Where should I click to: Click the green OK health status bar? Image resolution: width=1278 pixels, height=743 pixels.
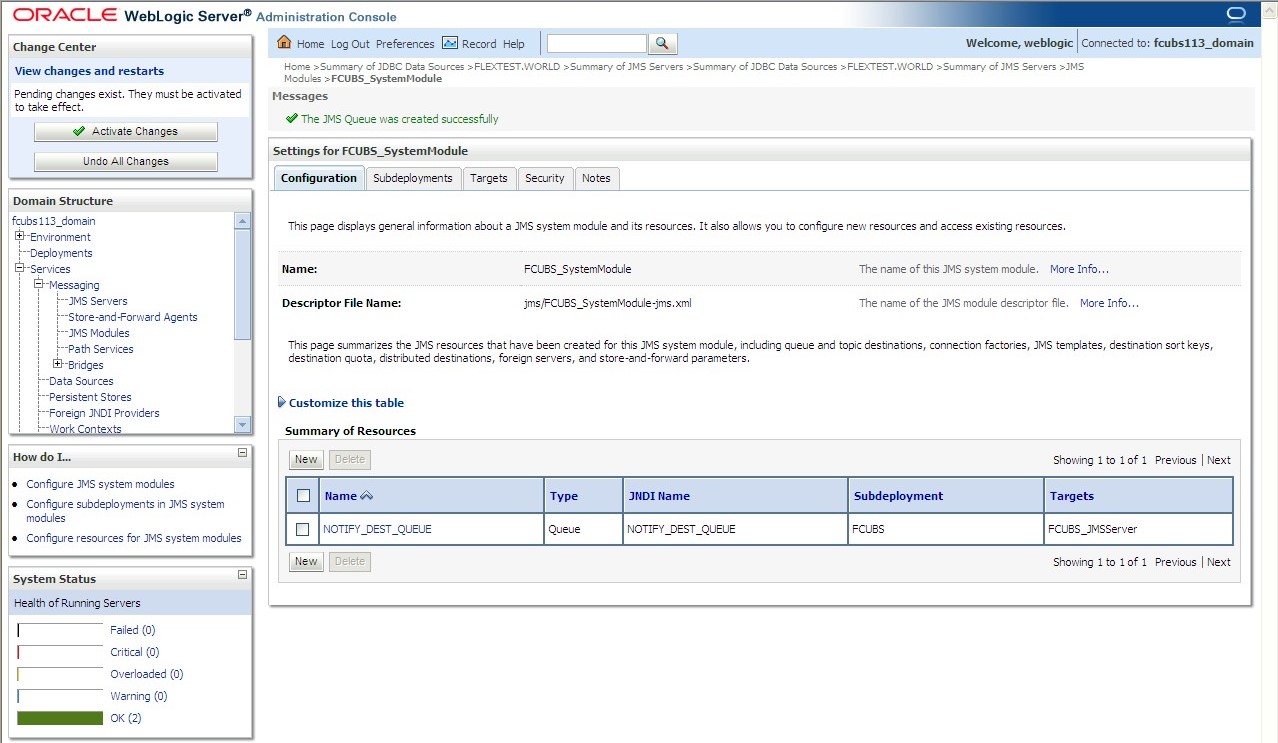60,718
